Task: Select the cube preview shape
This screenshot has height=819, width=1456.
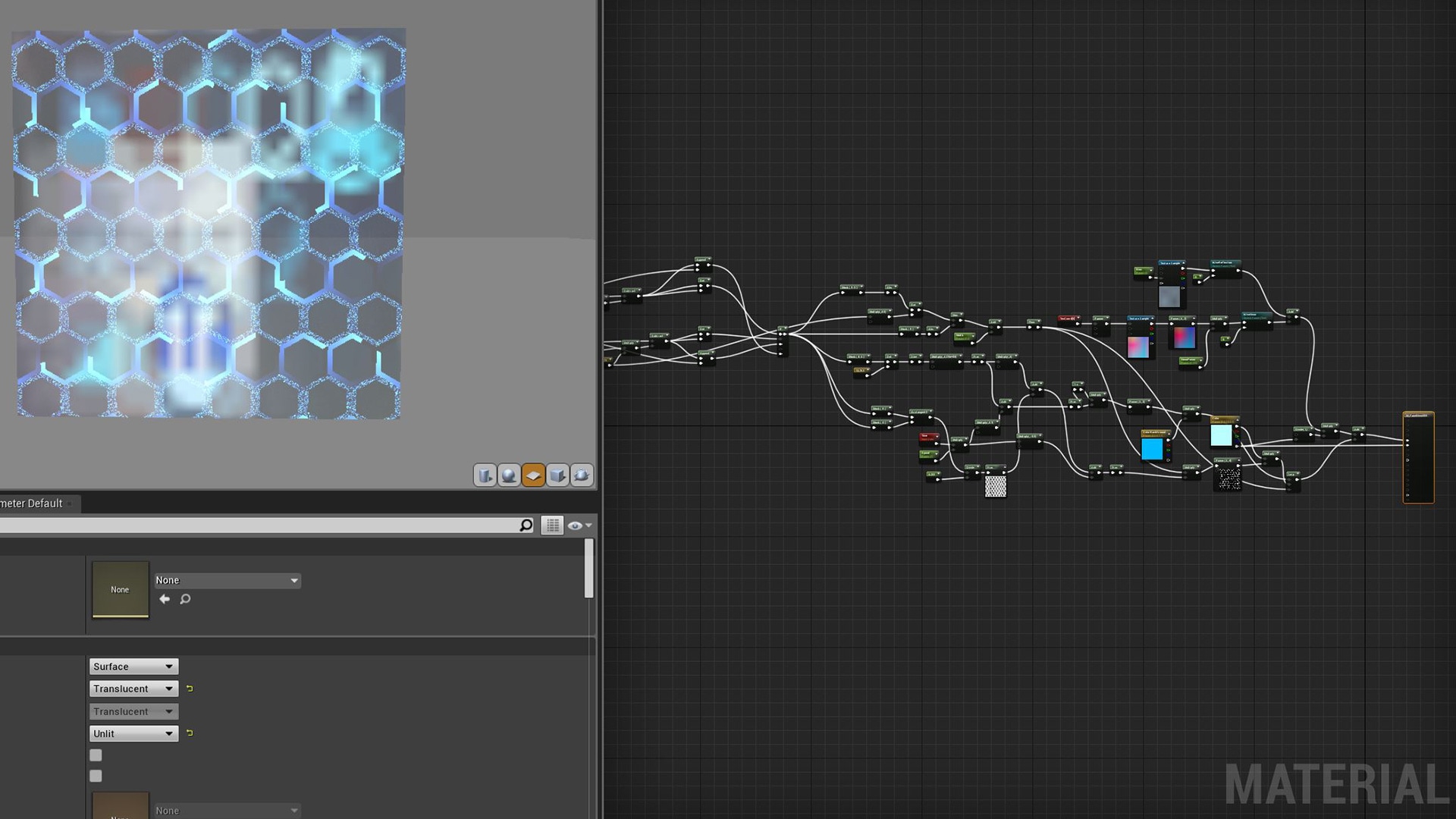Action: [x=557, y=475]
